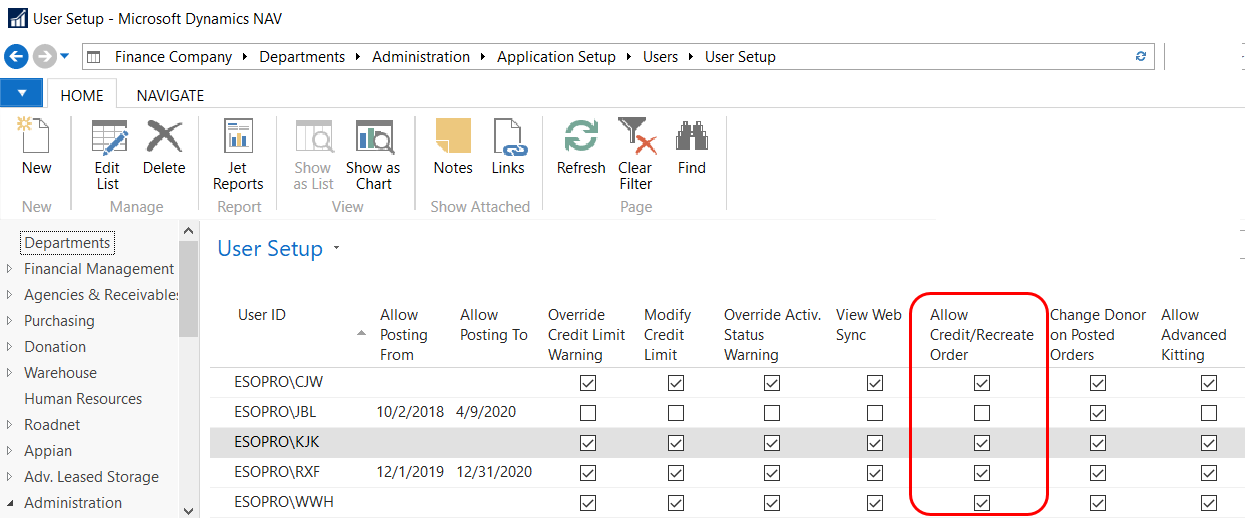
Task: Toggle Allow Advanced Kitting for ESOPRO\JBL
Action: coord(1209,413)
